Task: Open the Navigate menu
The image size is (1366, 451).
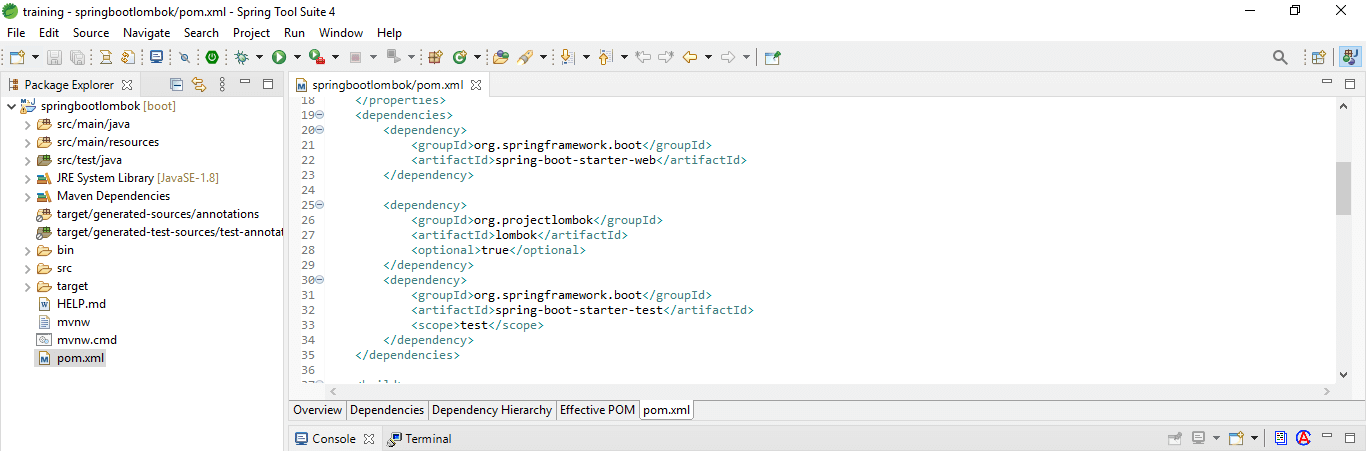Action: 146,33
